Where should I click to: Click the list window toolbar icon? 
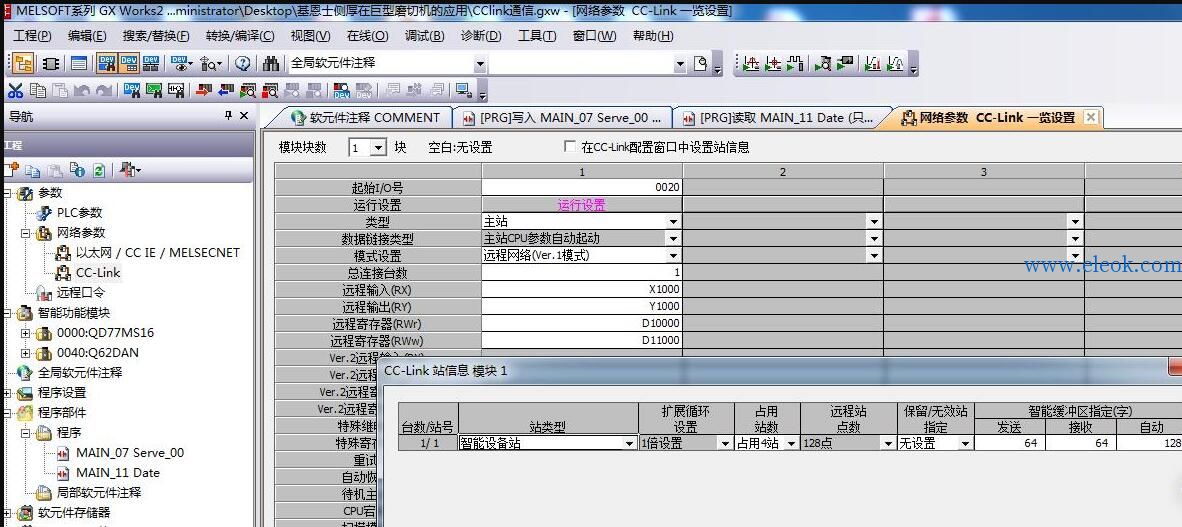[78, 63]
